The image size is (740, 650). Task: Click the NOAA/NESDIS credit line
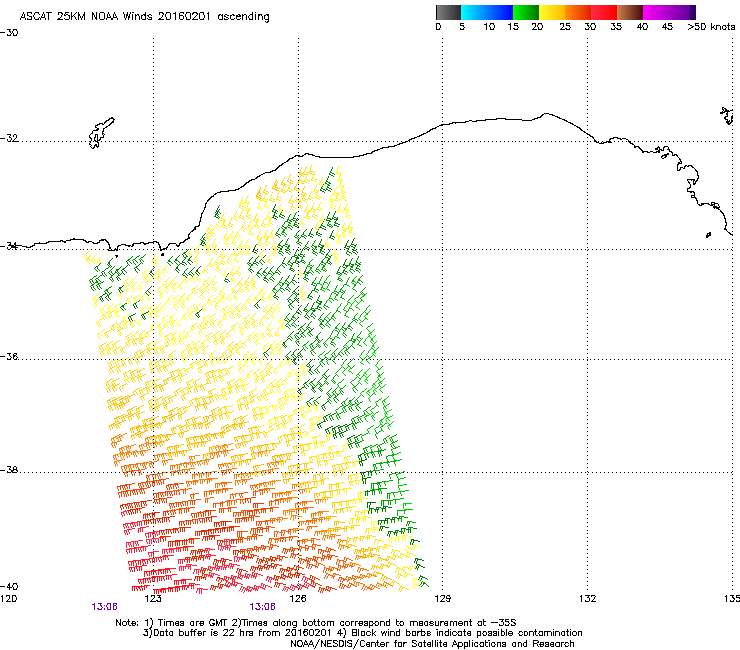(432, 644)
